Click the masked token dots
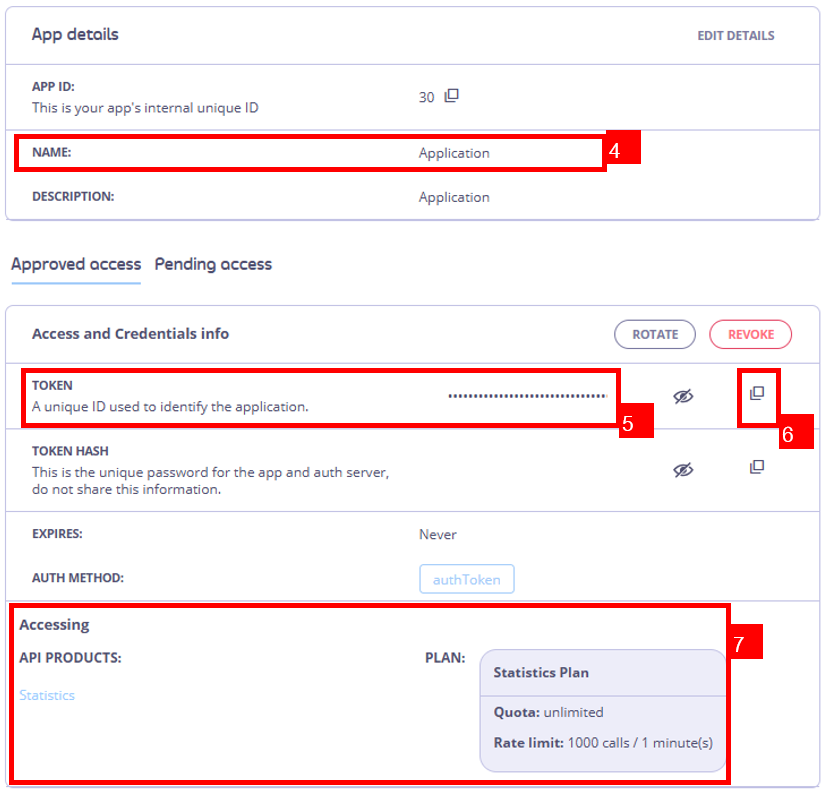The width and height of the screenshot is (837, 797). (527, 396)
